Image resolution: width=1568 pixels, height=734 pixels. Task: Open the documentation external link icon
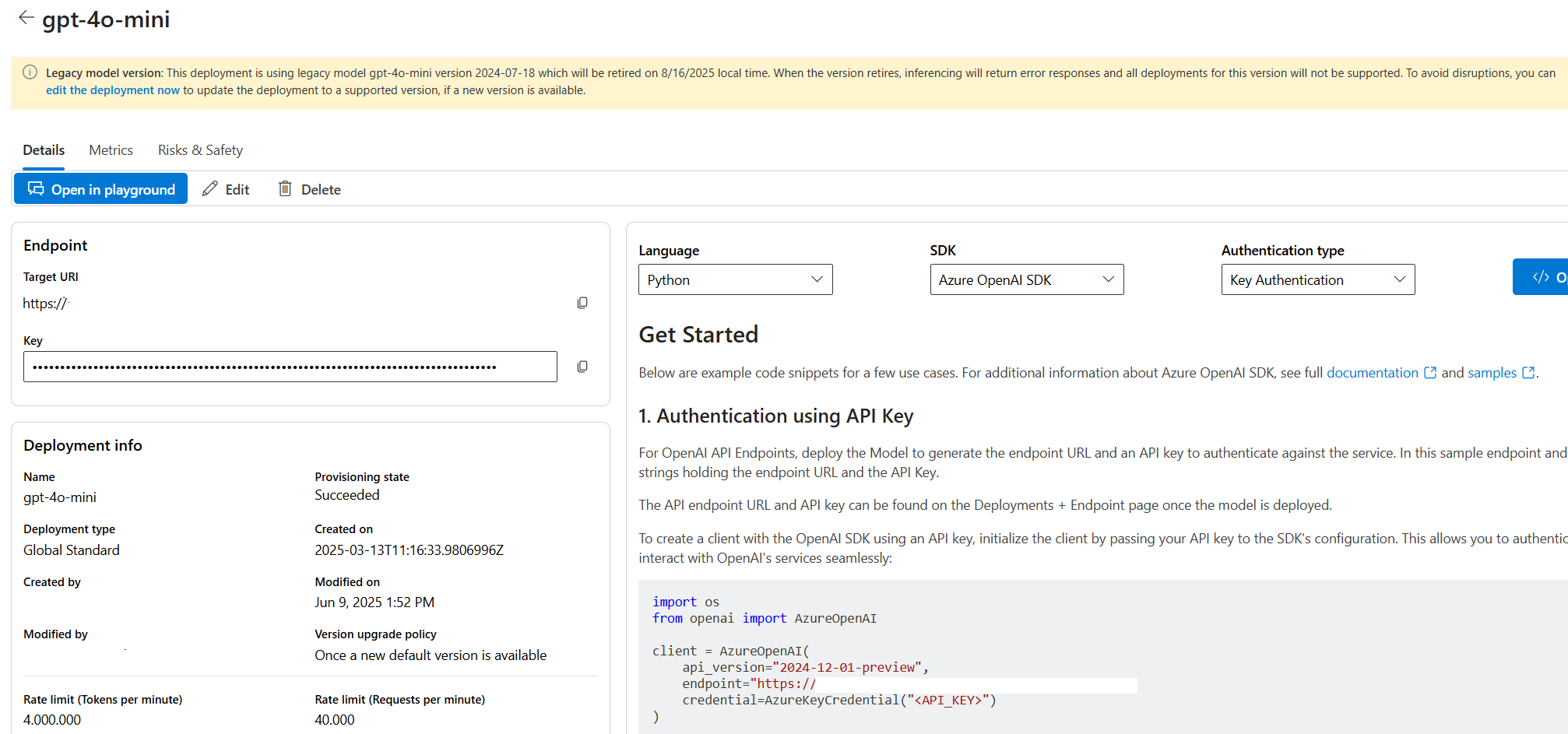click(x=1430, y=373)
